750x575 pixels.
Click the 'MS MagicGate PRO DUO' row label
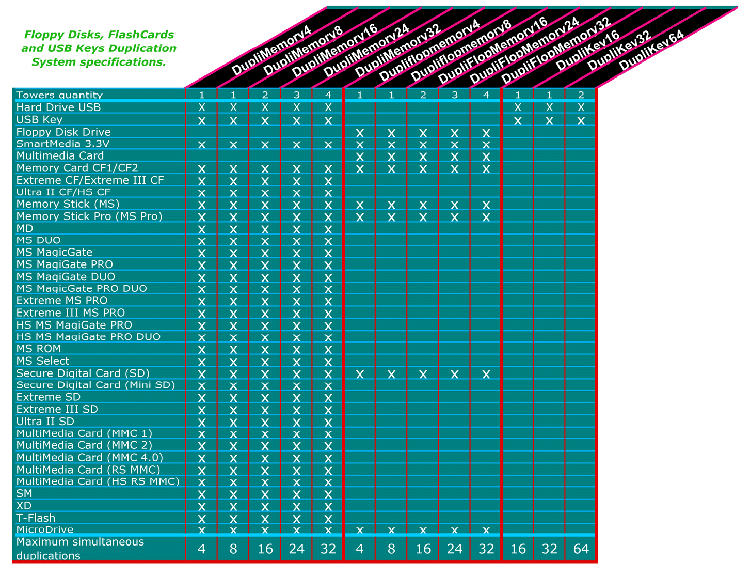pyautogui.click(x=81, y=288)
